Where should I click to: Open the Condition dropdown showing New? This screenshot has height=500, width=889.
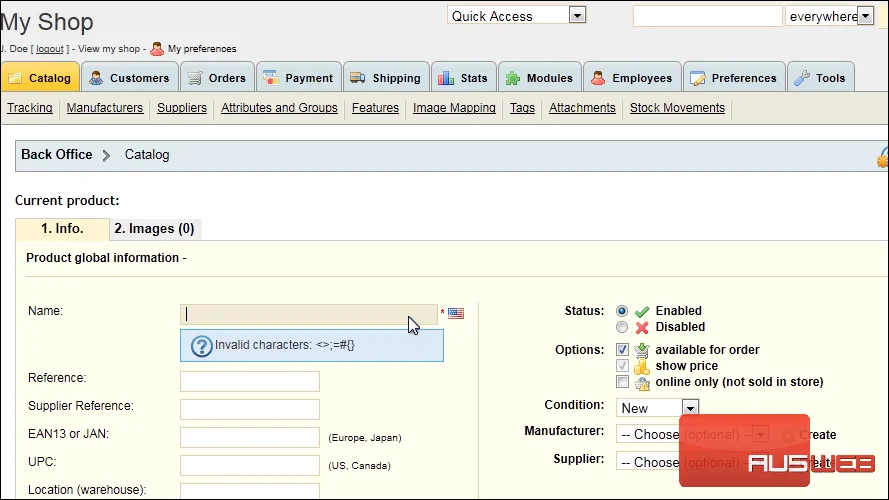tap(657, 408)
